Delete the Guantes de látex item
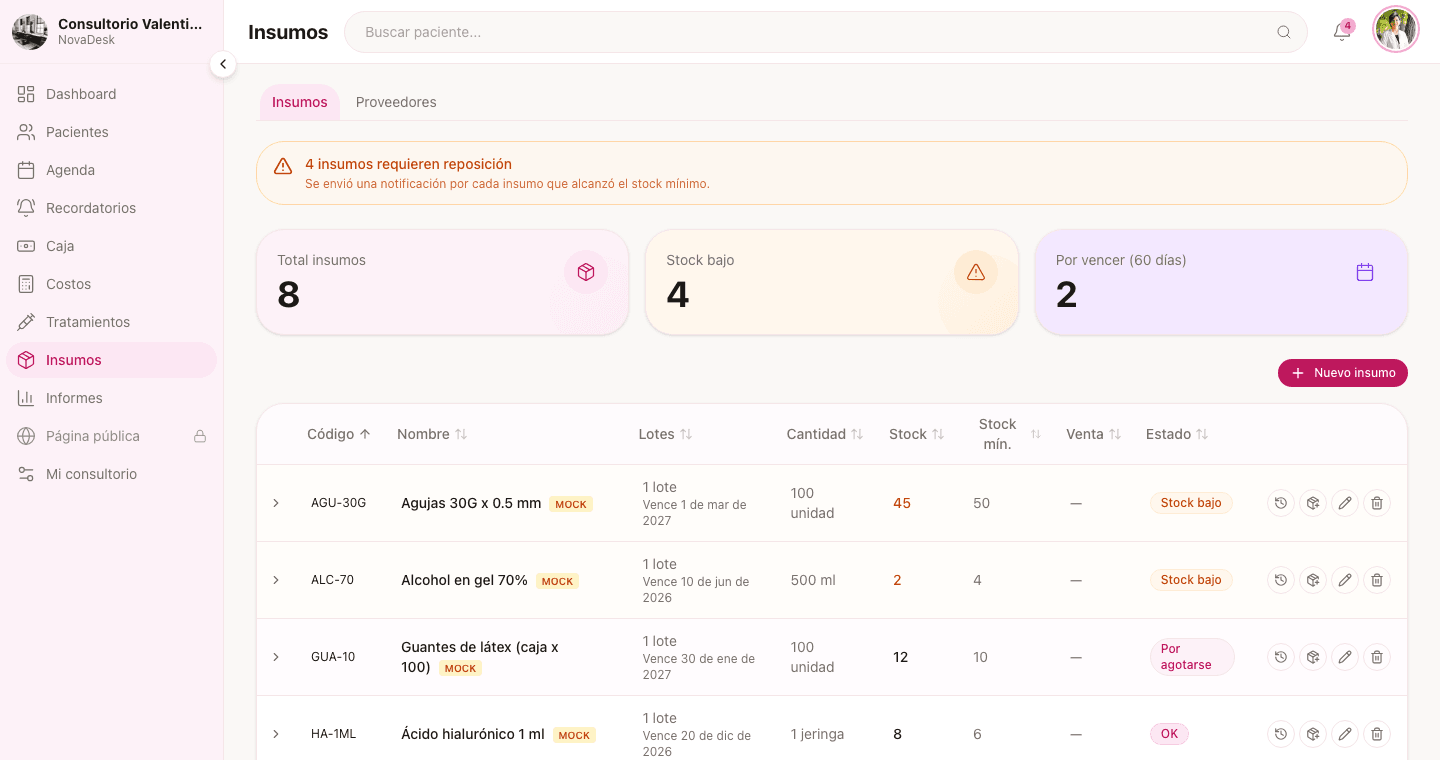Screen dimensions: 1440x760 pos(1377,657)
